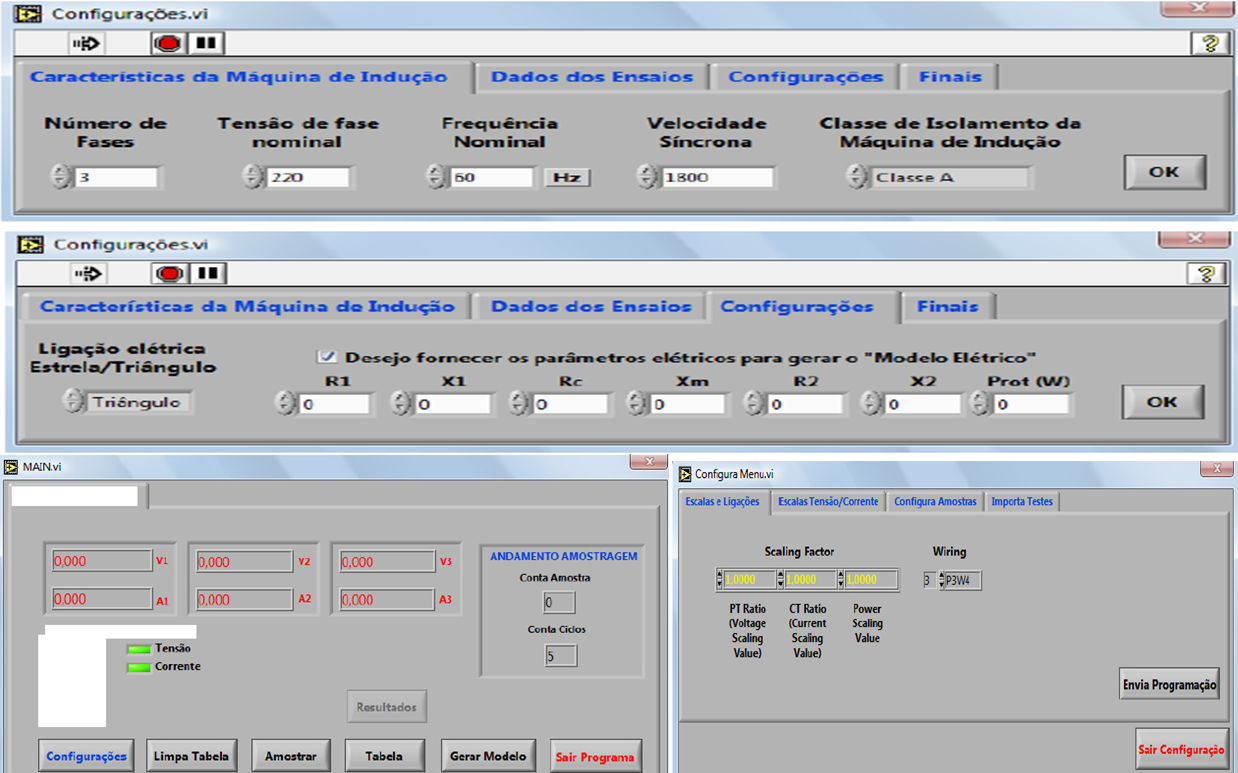Click the Conta Amostra value box
Image resolution: width=1238 pixels, height=773 pixels.
[x=559, y=602]
